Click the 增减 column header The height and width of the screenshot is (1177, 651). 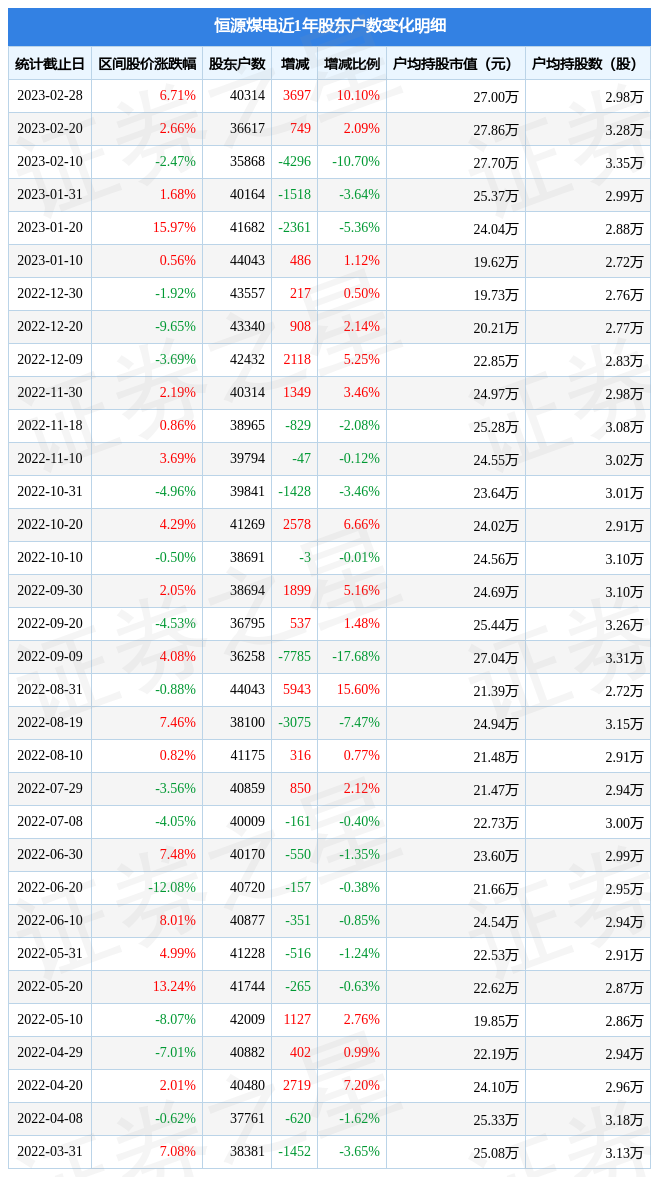pos(294,63)
